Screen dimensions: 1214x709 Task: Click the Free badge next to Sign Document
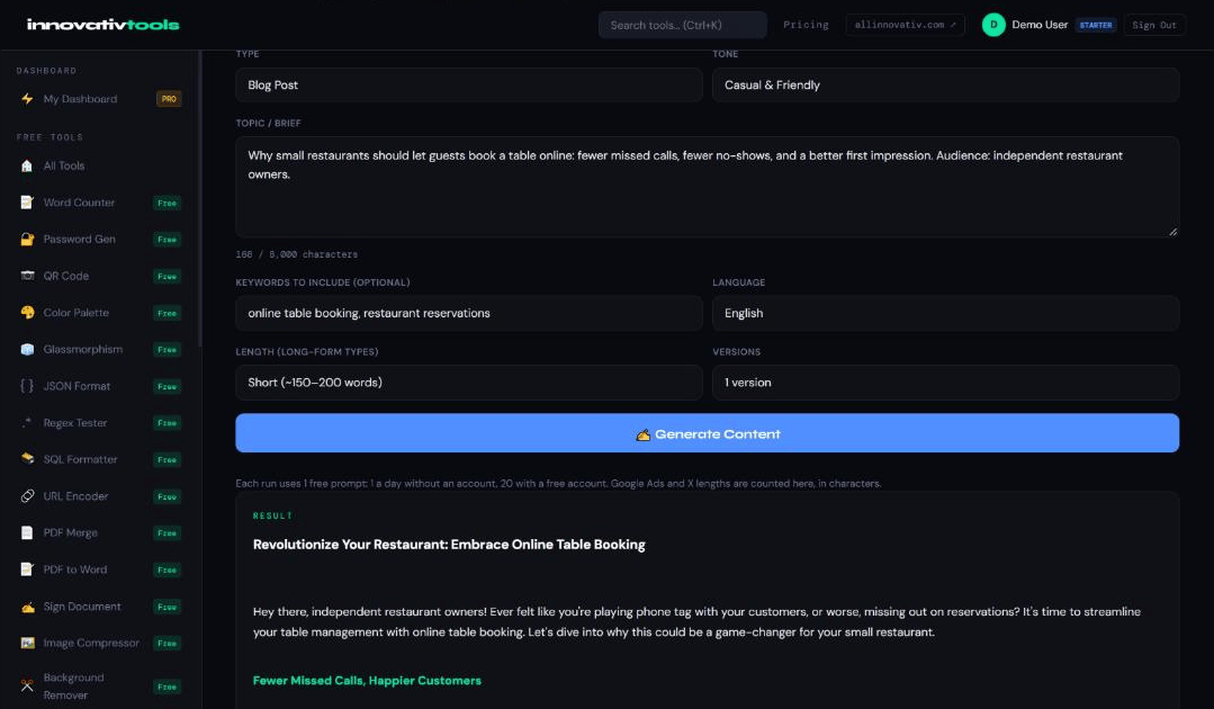(x=167, y=606)
